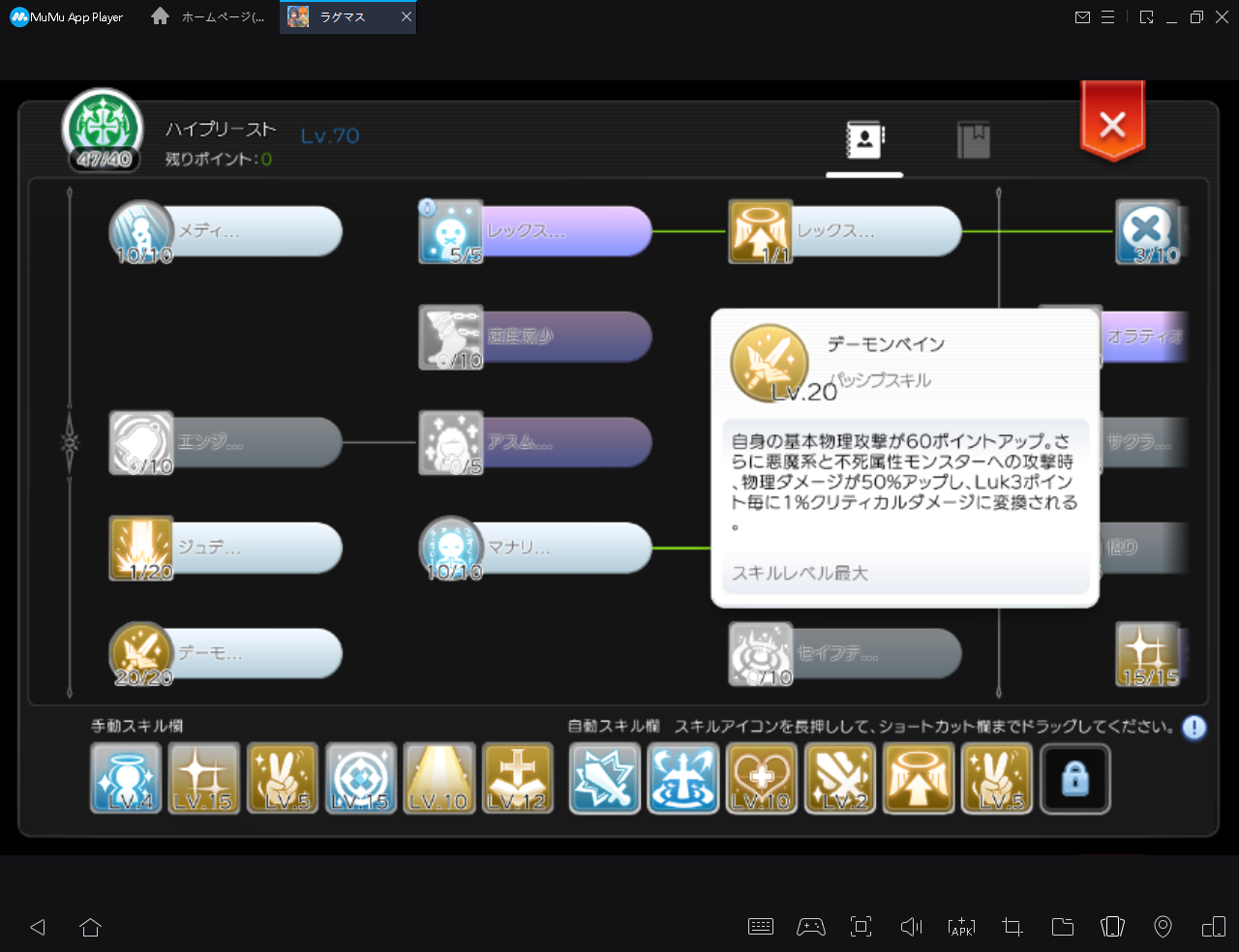Click the LV.5 hand auto skill slot
The image size is (1239, 952).
click(x=997, y=778)
